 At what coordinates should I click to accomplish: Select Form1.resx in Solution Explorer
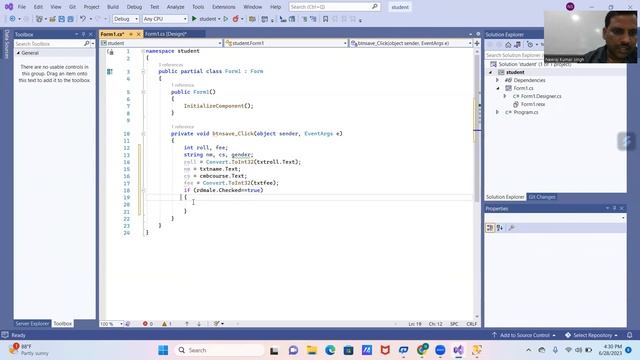click(533, 104)
